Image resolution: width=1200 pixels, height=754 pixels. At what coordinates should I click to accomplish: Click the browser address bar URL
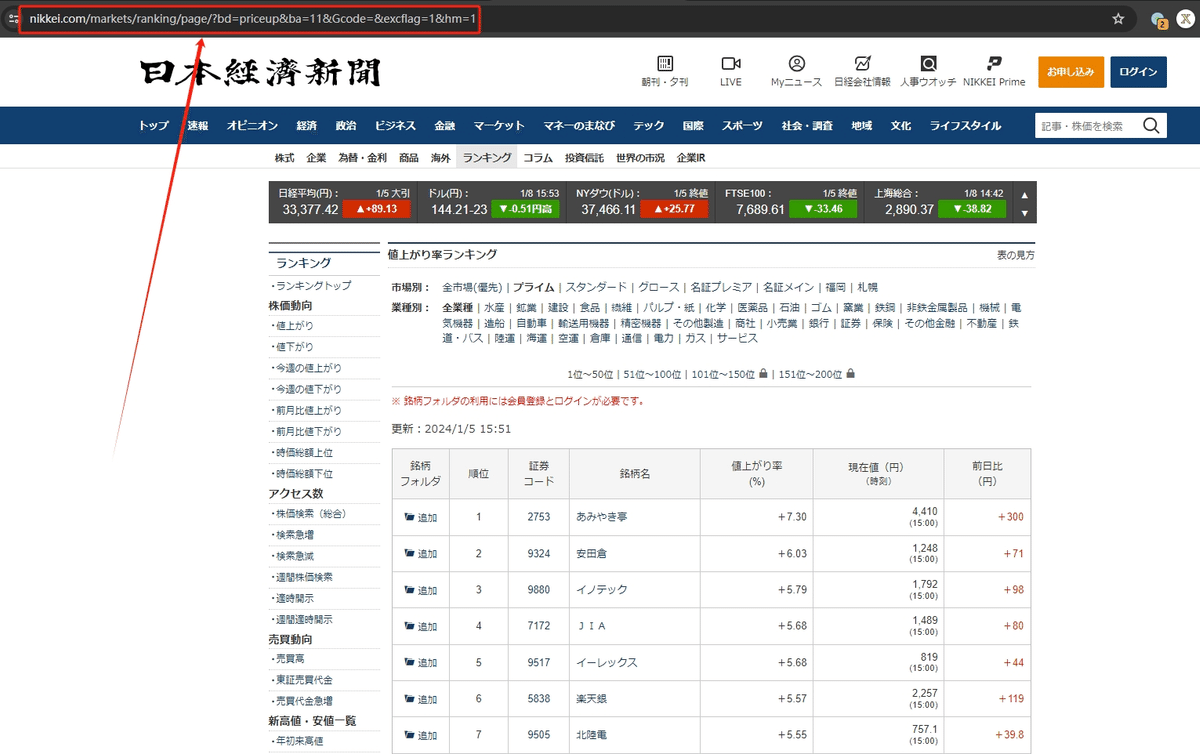252,19
